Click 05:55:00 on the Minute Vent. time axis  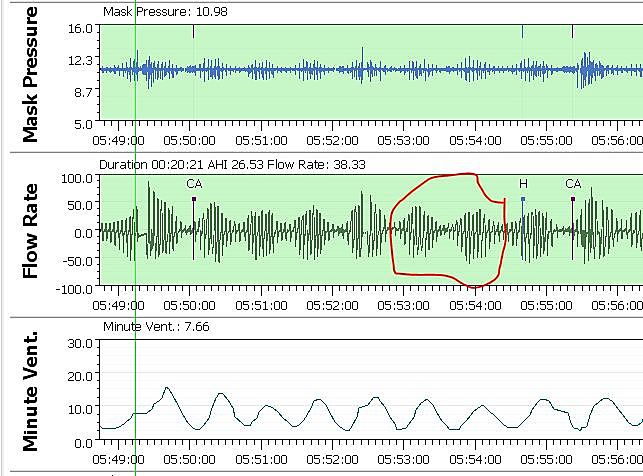(x=545, y=458)
